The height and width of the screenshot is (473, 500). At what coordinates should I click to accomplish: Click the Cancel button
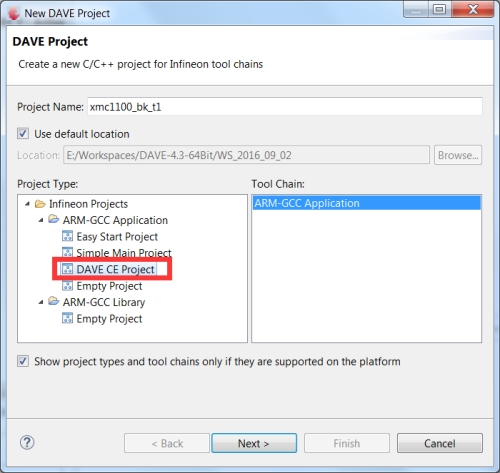coord(440,443)
